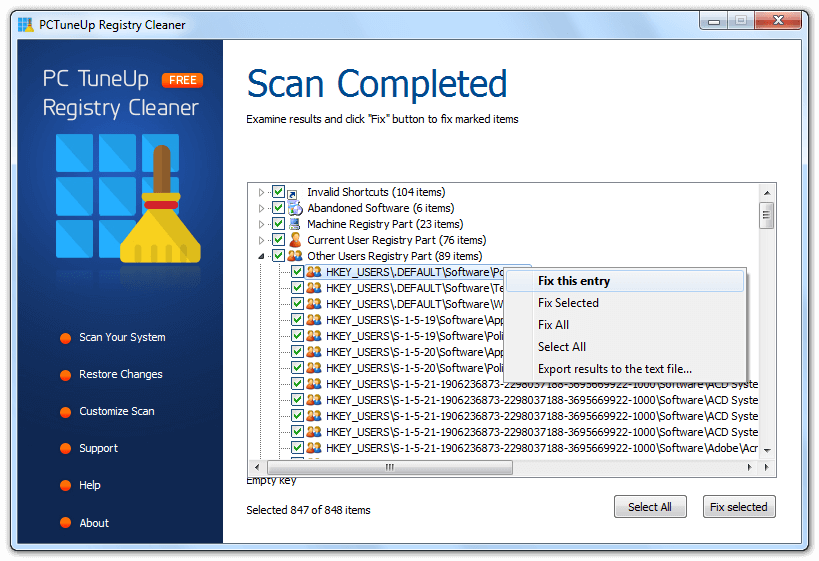Click the PCTuneUp title bar app icon
The height and width of the screenshot is (561, 819).
[26, 25]
